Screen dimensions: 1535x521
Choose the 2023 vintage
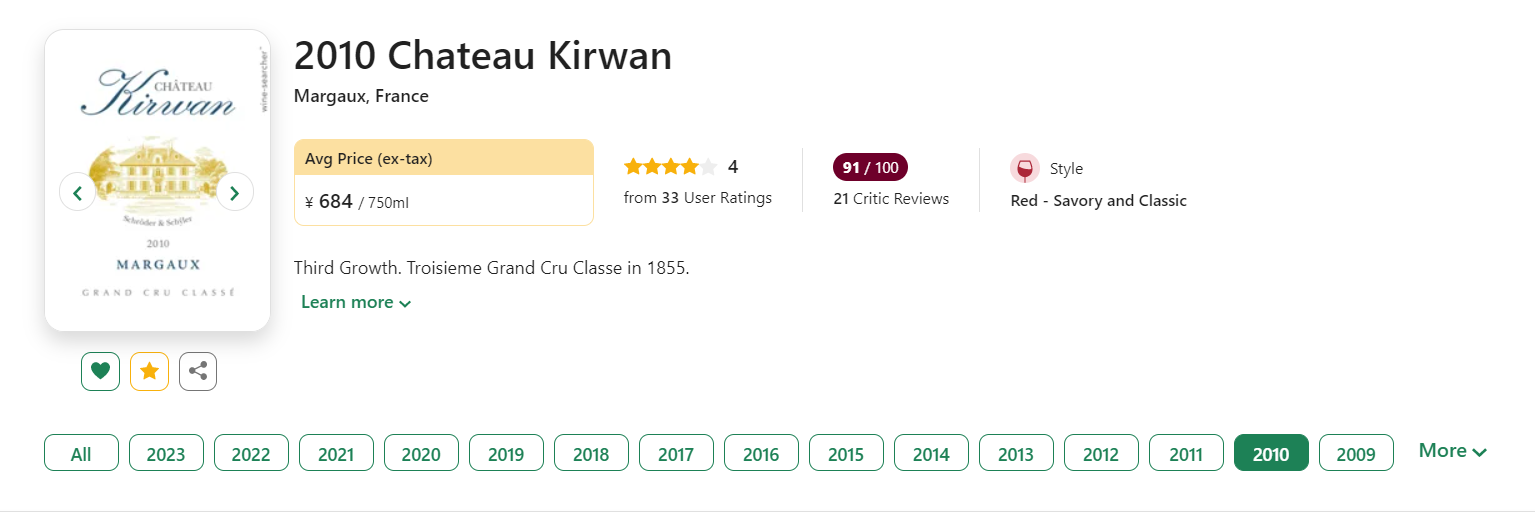pos(166,453)
